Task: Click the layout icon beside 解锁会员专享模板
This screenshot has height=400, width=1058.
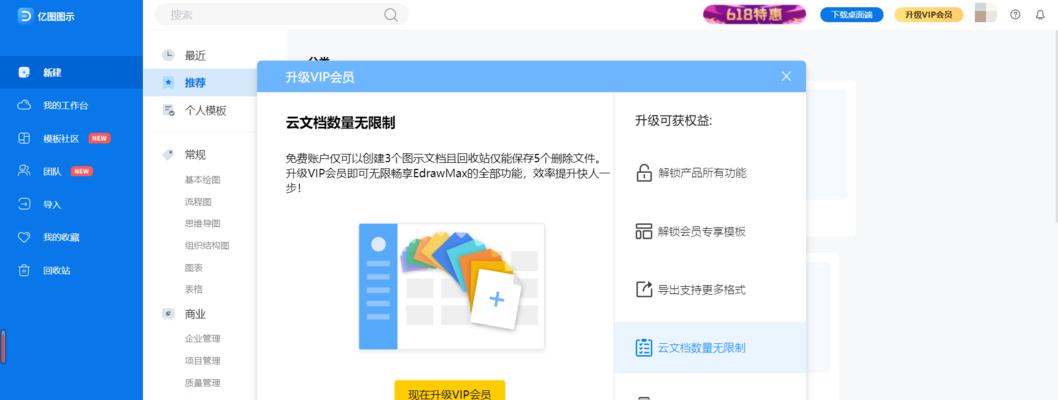Action: tap(644, 231)
